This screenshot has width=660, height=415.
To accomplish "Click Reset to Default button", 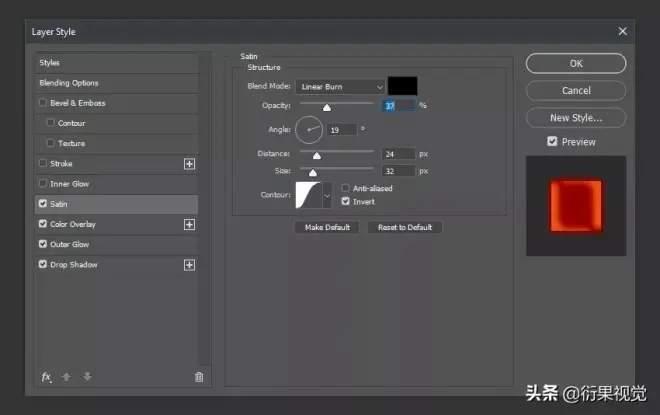I will click(x=405, y=227).
